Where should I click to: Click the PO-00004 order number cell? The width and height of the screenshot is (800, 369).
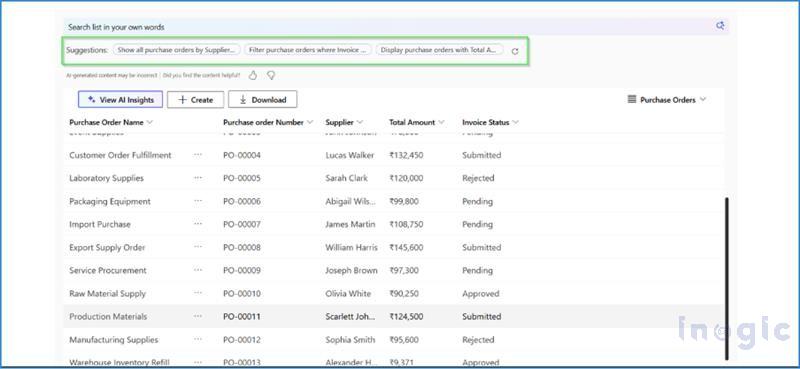point(242,155)
